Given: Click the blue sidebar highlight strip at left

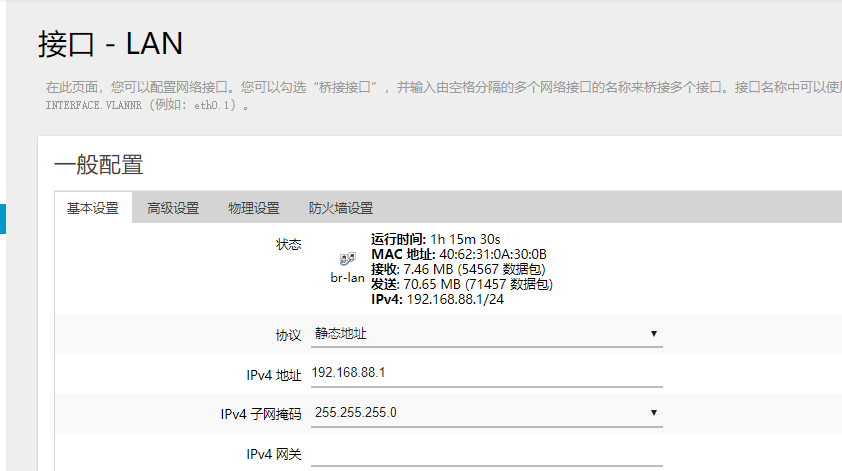Looking at the screenshot, I should (3, 219).
